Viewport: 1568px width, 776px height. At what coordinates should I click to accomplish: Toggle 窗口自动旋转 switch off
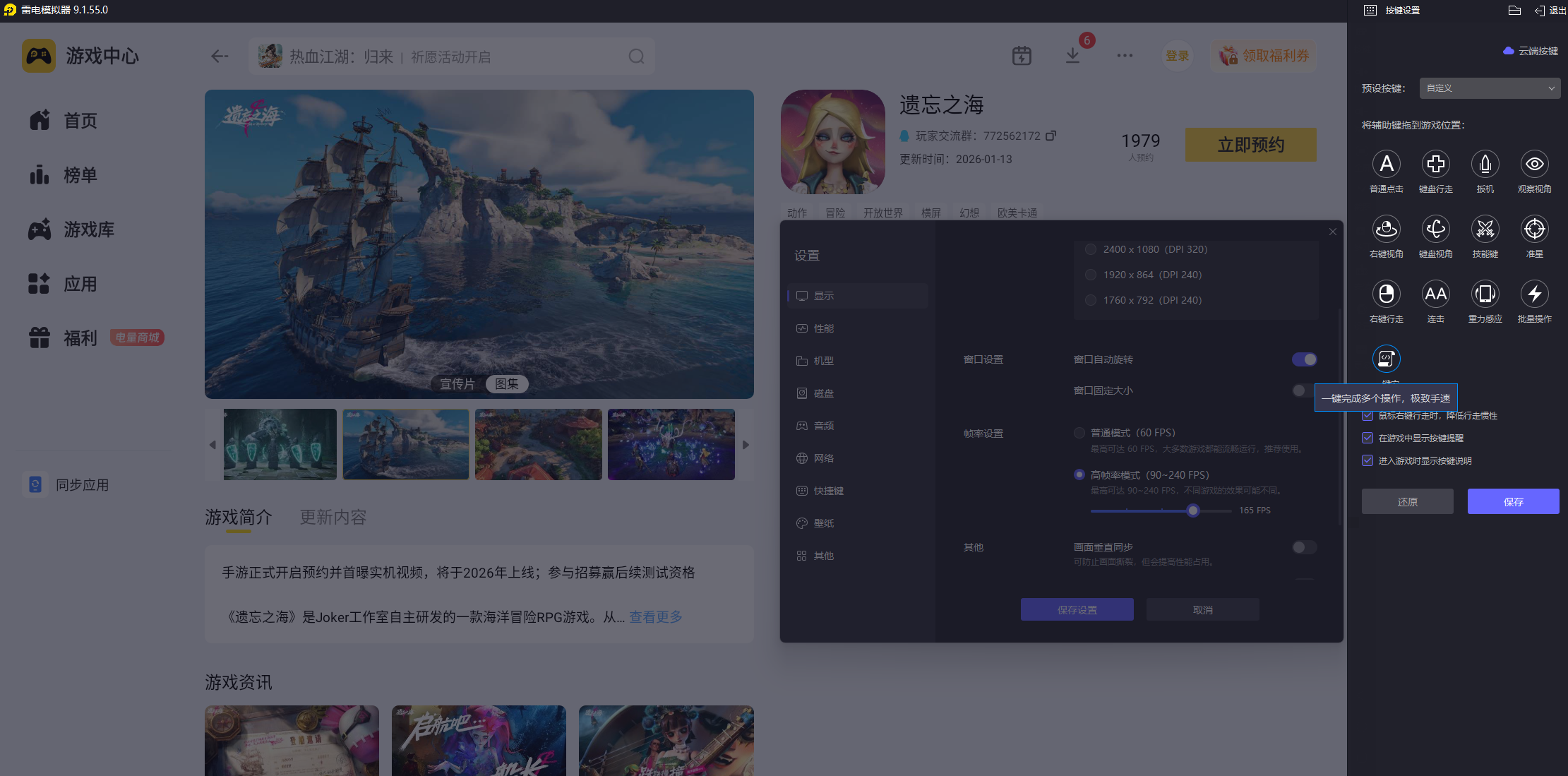pos(1304,359)
